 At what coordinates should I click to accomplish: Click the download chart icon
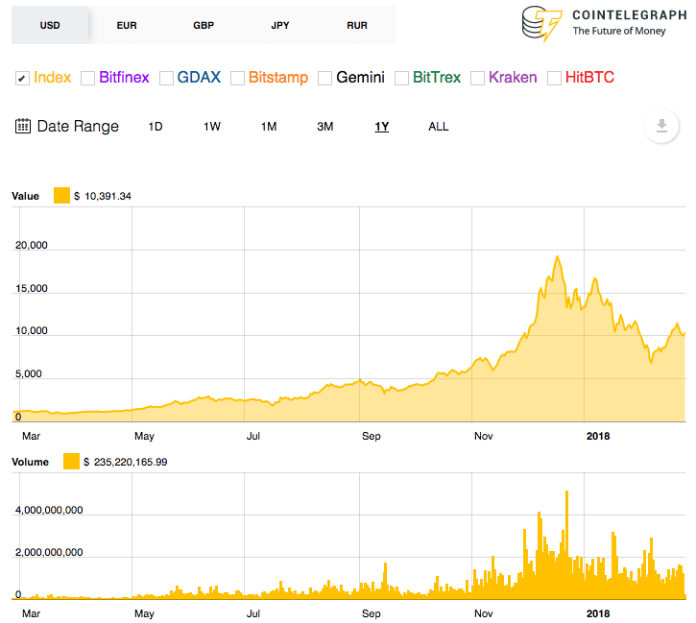661,127
